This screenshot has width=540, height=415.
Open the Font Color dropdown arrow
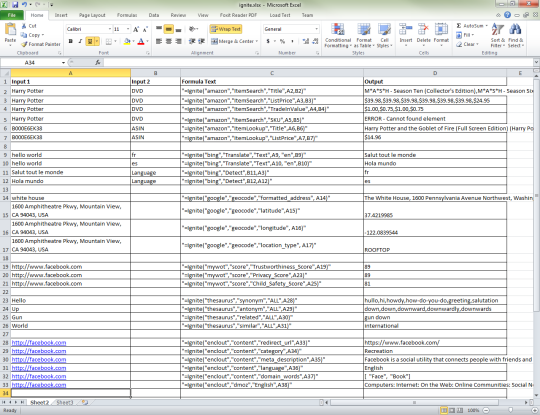pos(147,41)
